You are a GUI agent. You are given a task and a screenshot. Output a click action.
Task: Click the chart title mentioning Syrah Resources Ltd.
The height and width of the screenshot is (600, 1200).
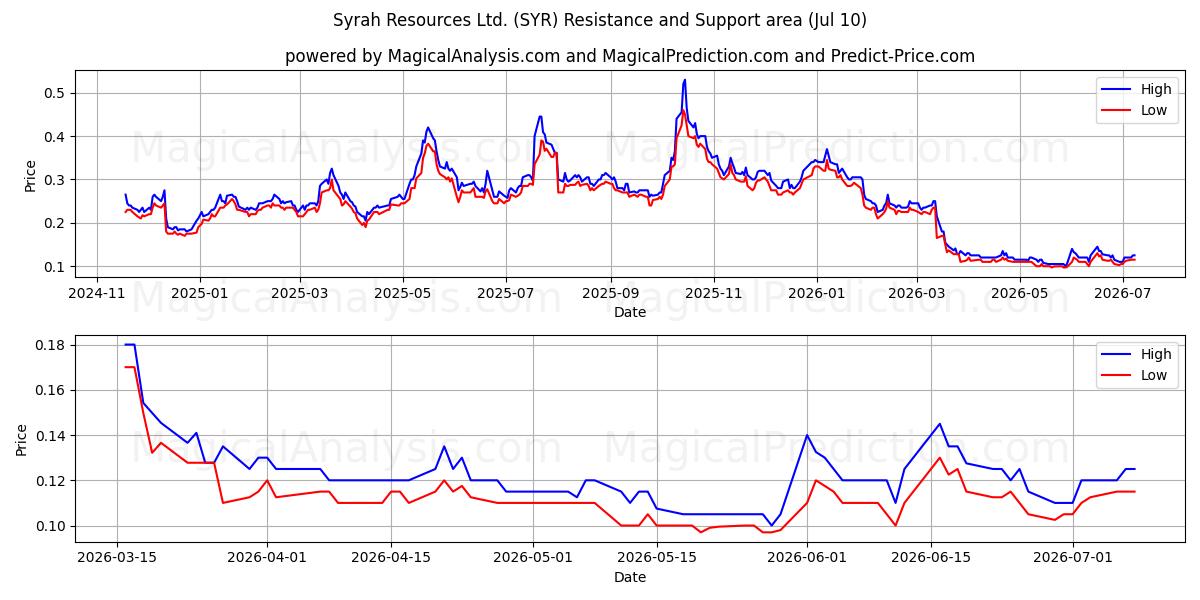point(600,20)
